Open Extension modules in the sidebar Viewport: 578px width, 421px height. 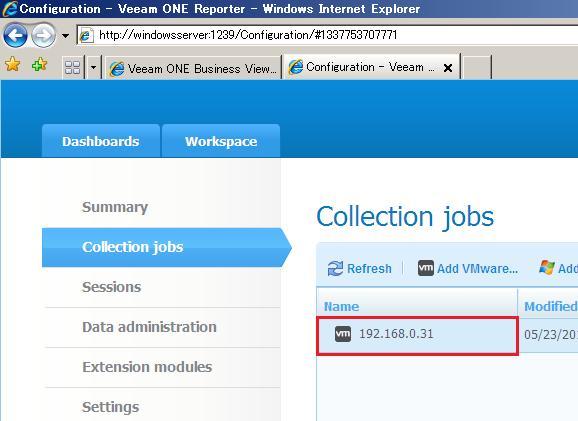[147, 367]
